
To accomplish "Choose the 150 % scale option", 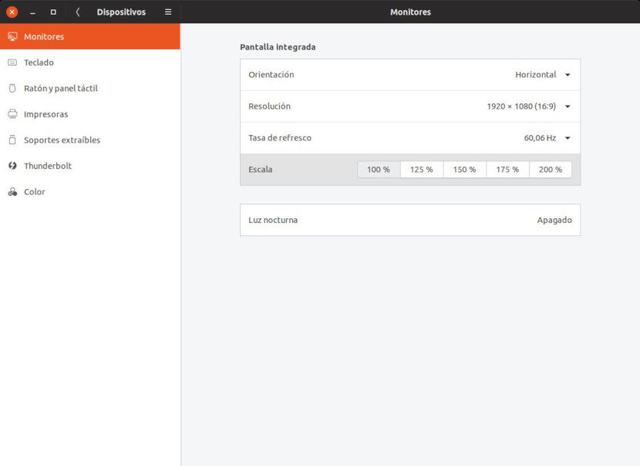I will pyautogui.click(x=465, y=170).
